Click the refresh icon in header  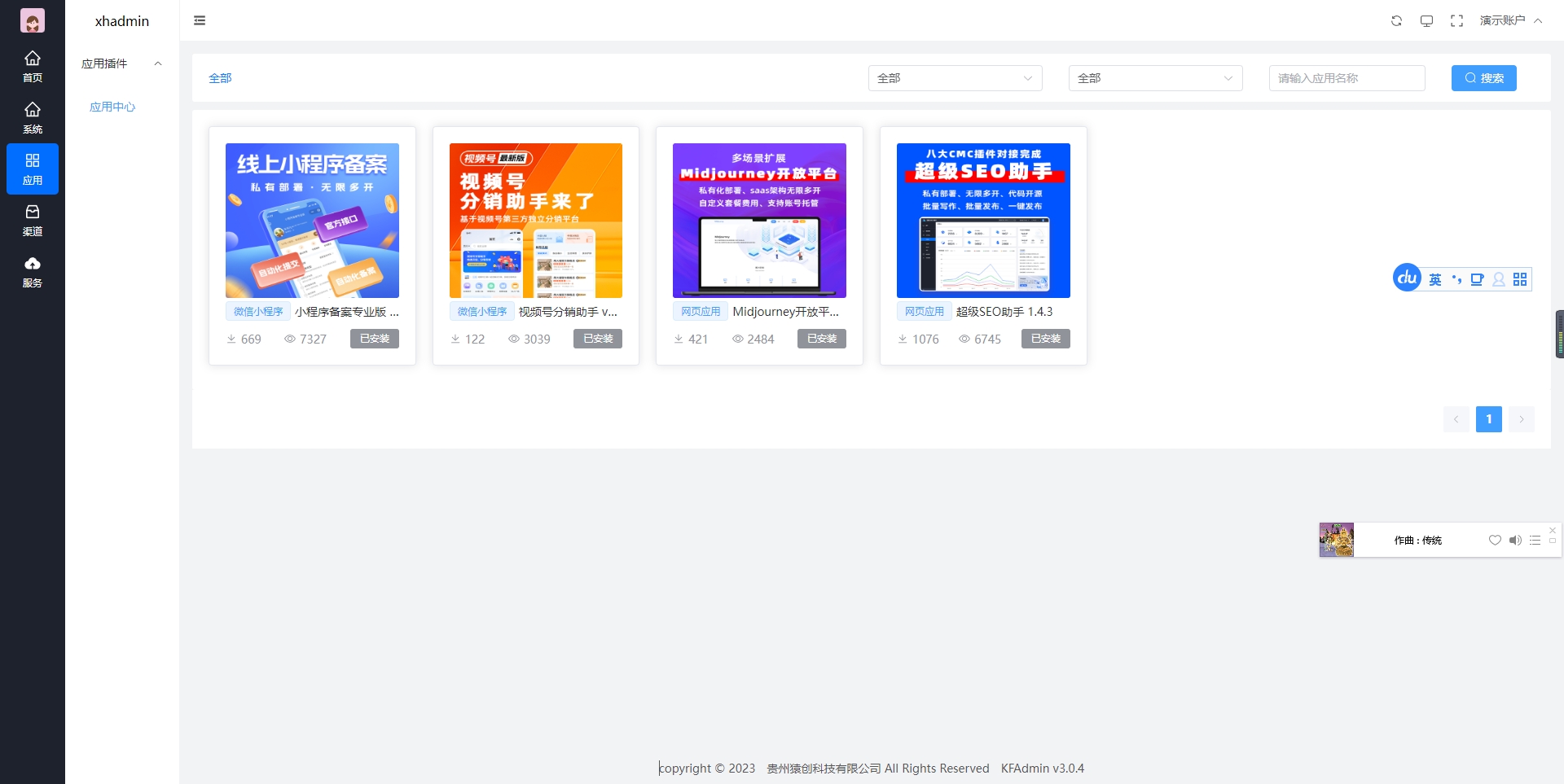point(1396,20)
